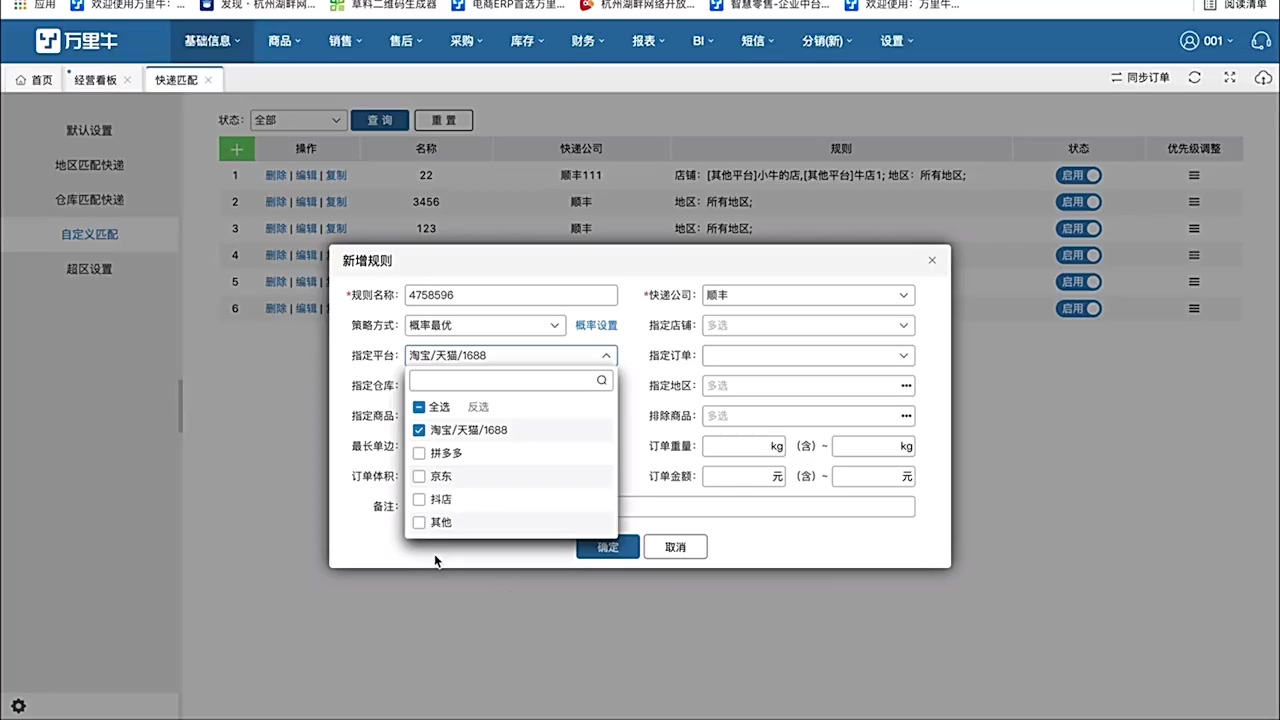Expand the 基础信息 menu
This screenshot has height=720, width=1280.
click(x=213, y=41)
